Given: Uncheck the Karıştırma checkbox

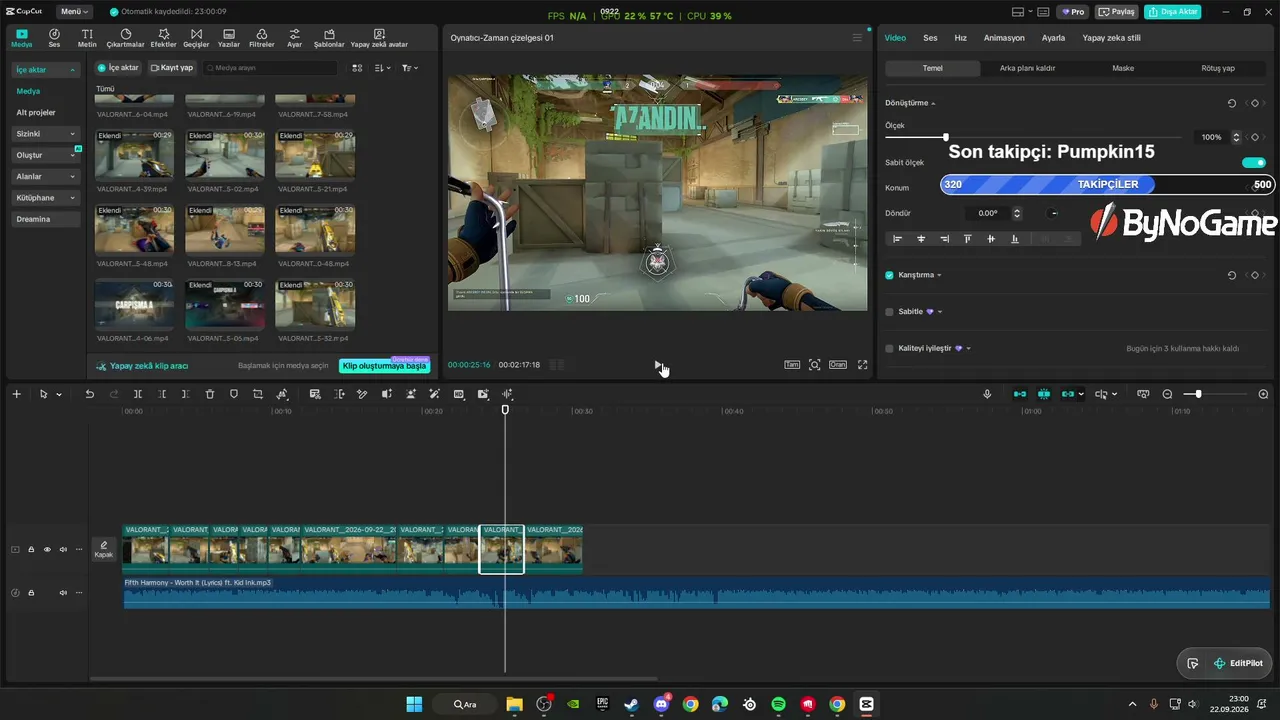Looking at the screenshot, I should click(x=889, y=275).
